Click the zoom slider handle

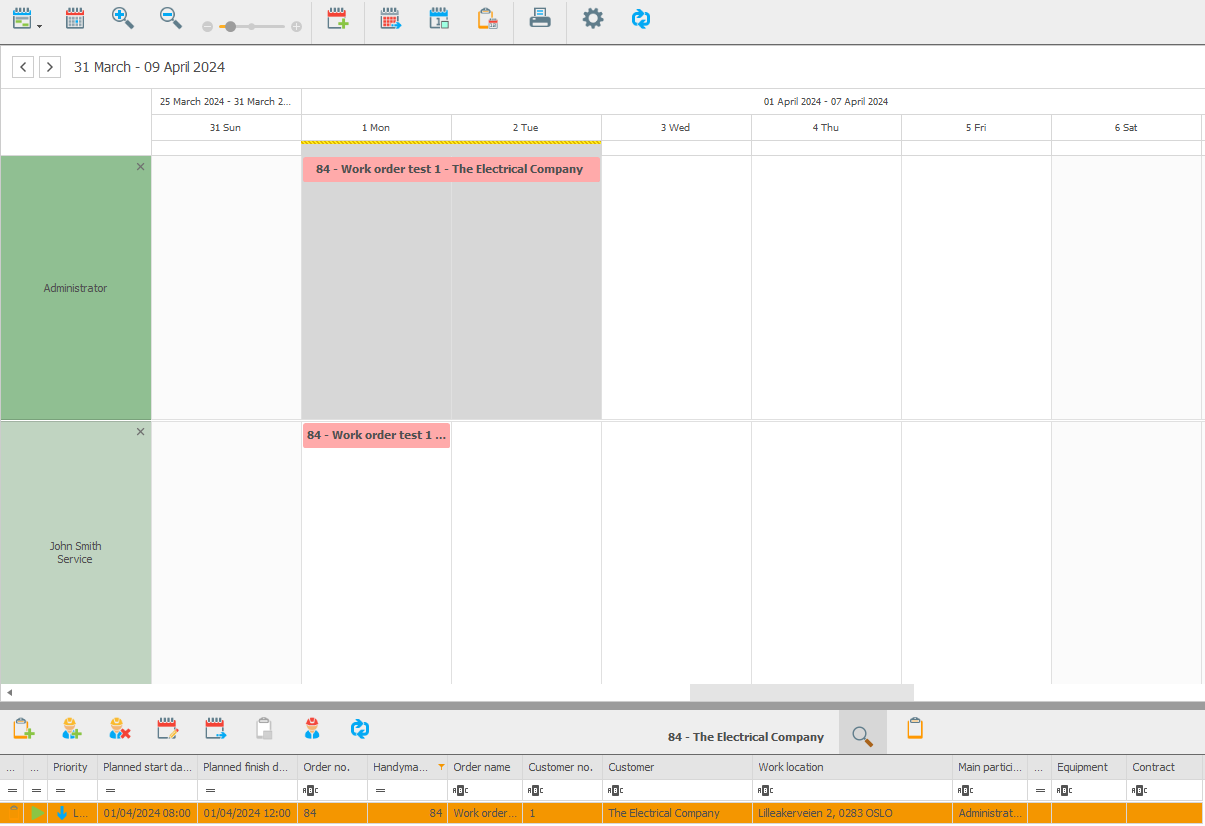230,27
